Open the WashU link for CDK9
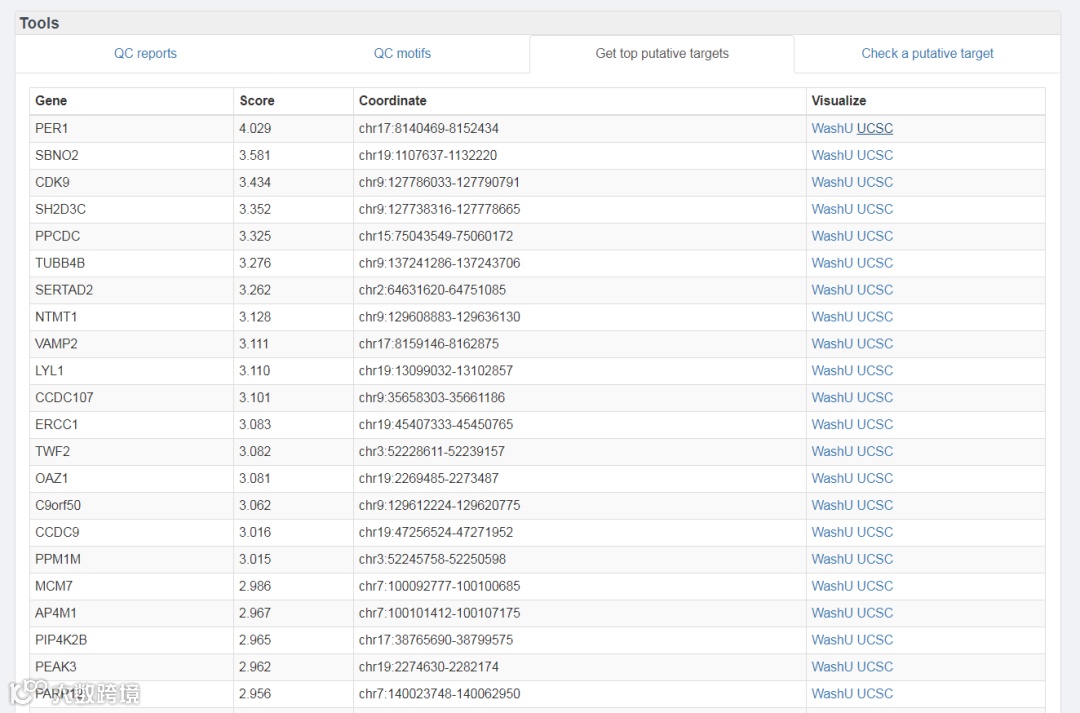This screenshot has height=713, width=1080. [832, 182]
